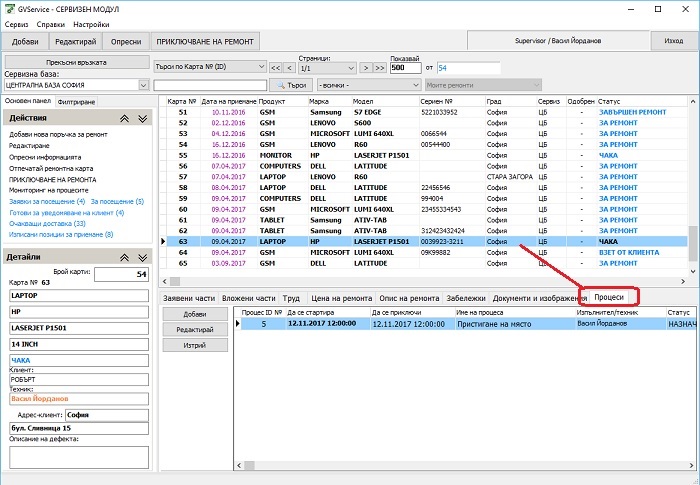Collapse the Действия panel with up chevrons
This screenshot has height=485, width=700.
pos(125,118)
